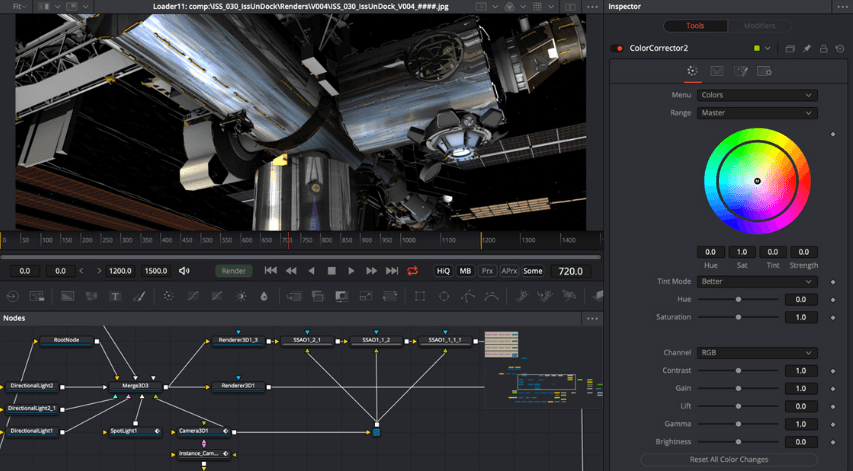Viewport: 853px width, 471px height.
Task: Enable the HiQ high quality toggle
Action: tap(443, 271)
